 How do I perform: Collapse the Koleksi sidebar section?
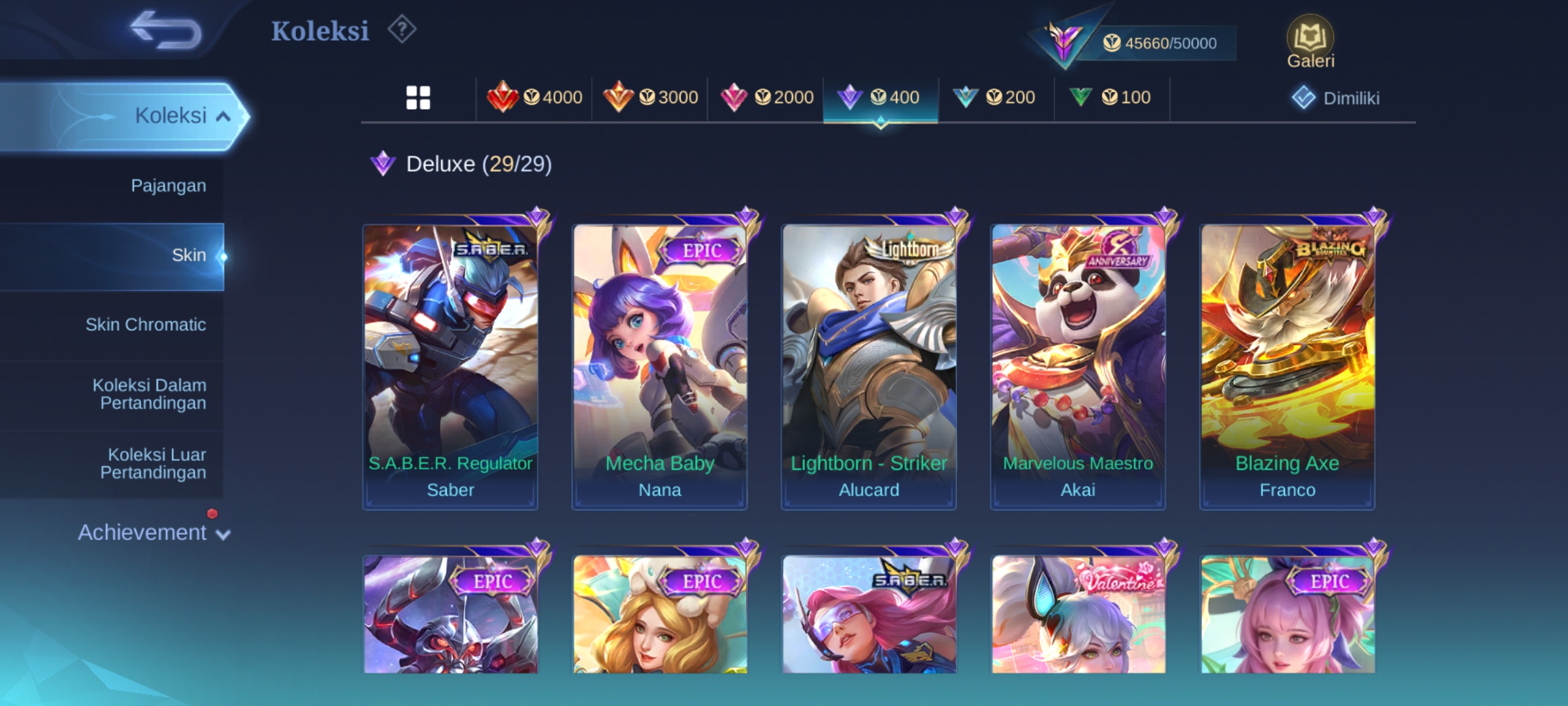(x=124, y=116)
